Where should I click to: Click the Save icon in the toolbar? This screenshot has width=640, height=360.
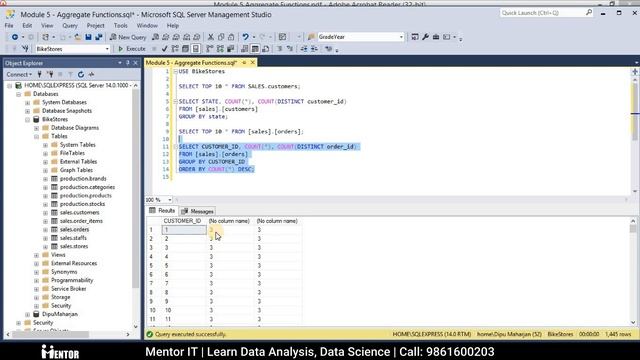tap(88, 37)
